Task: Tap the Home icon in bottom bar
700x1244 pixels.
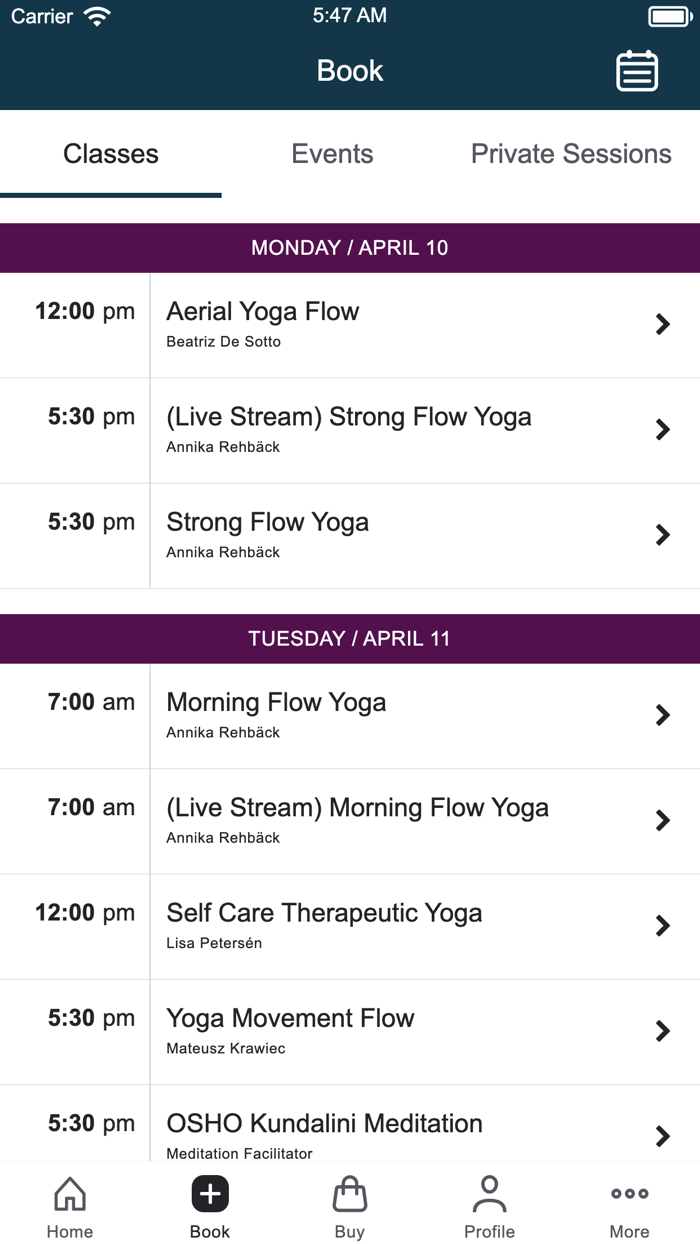Action: click(70, 1193)
